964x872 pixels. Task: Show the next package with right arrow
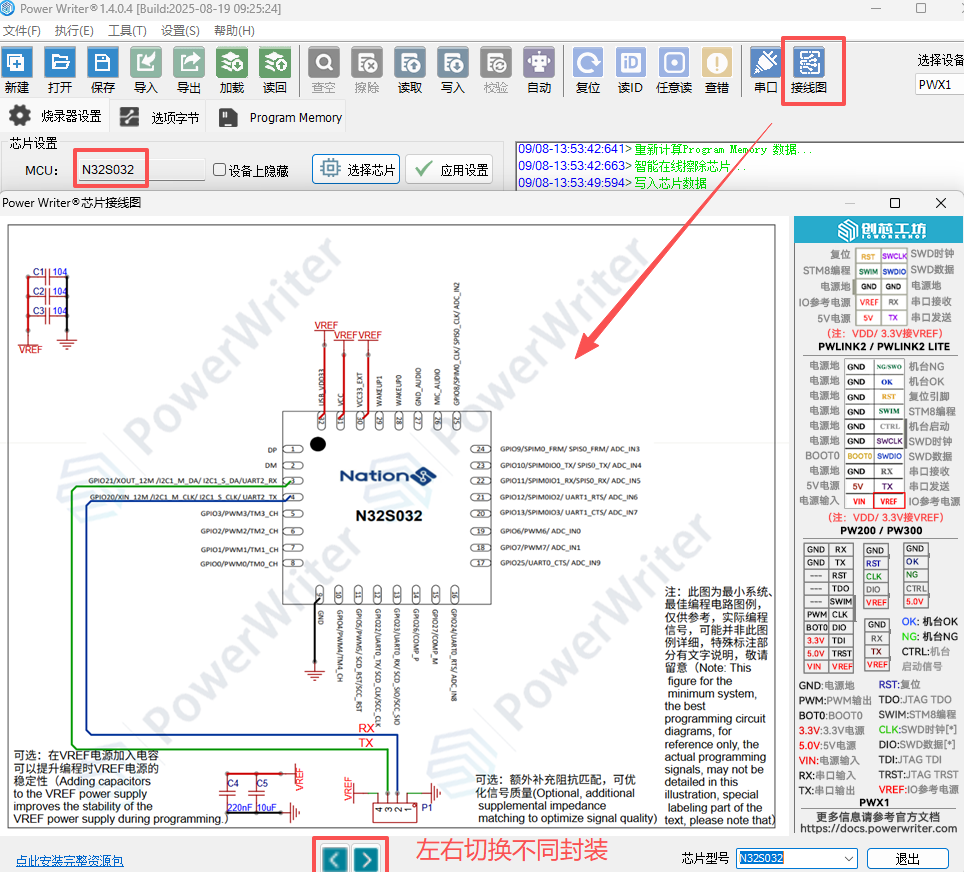click(x=366, y=859)
